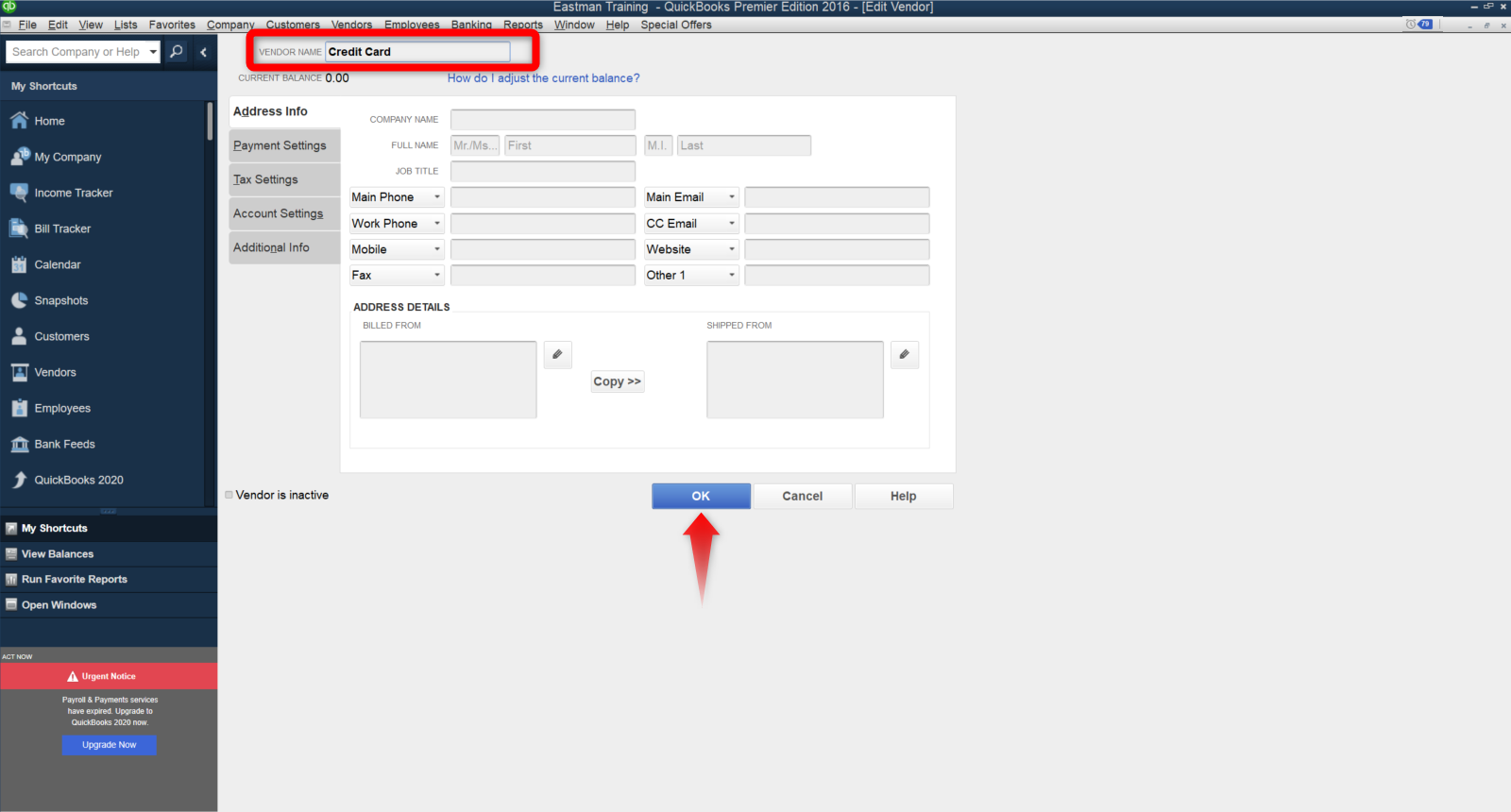Click the Main Phone number field
Viewport: 1511px width, 812px height.
[x=543, y=197]
